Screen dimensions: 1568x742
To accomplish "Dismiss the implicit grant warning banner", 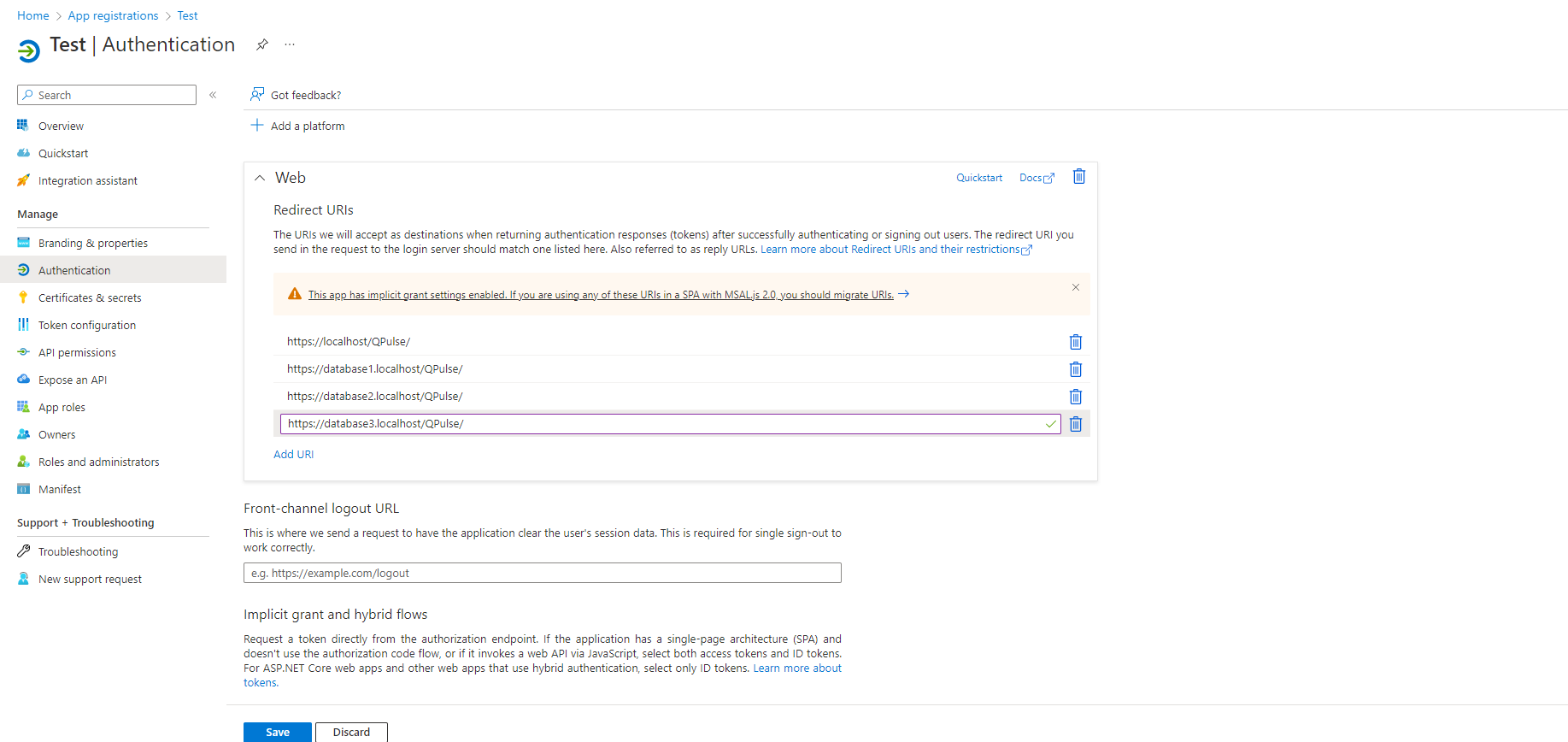I will tap(1075, 287).
